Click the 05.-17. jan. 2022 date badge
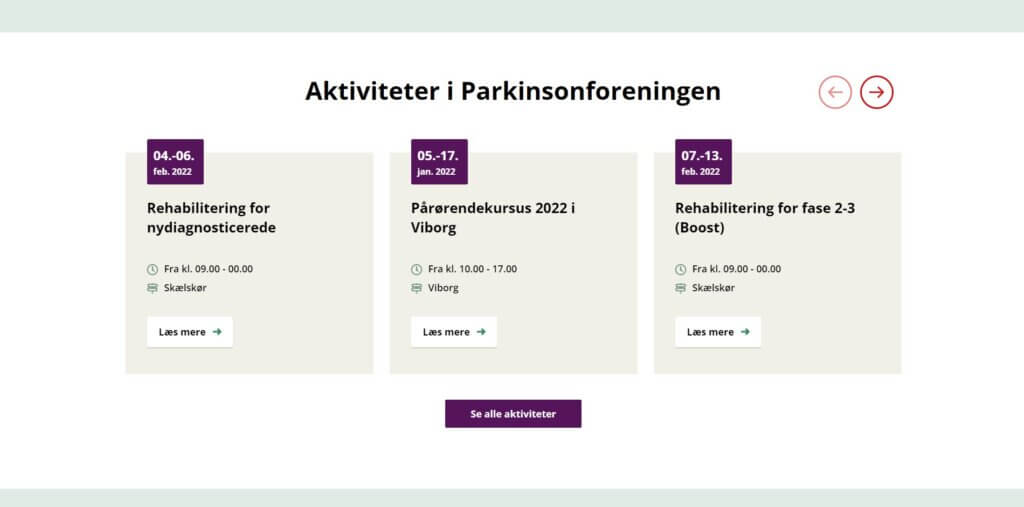Image resolution: width=1024 pixels, height=507 pixels. 439,162
